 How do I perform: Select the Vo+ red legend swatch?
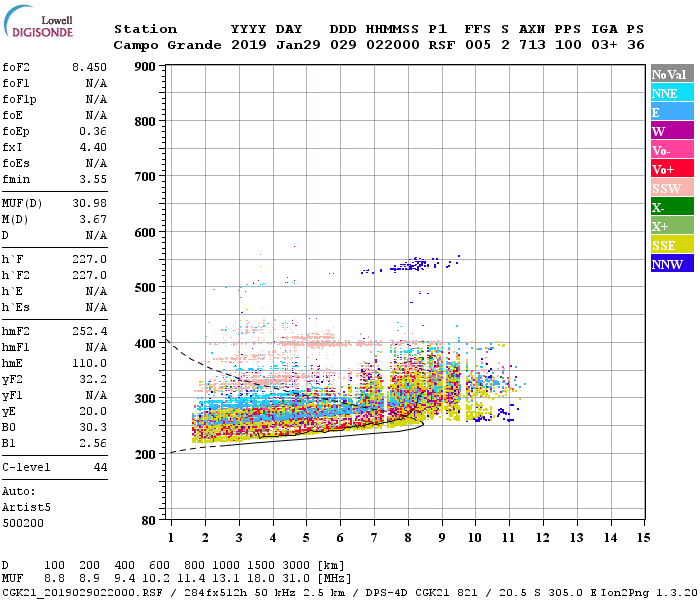click(x=672, y=169)
